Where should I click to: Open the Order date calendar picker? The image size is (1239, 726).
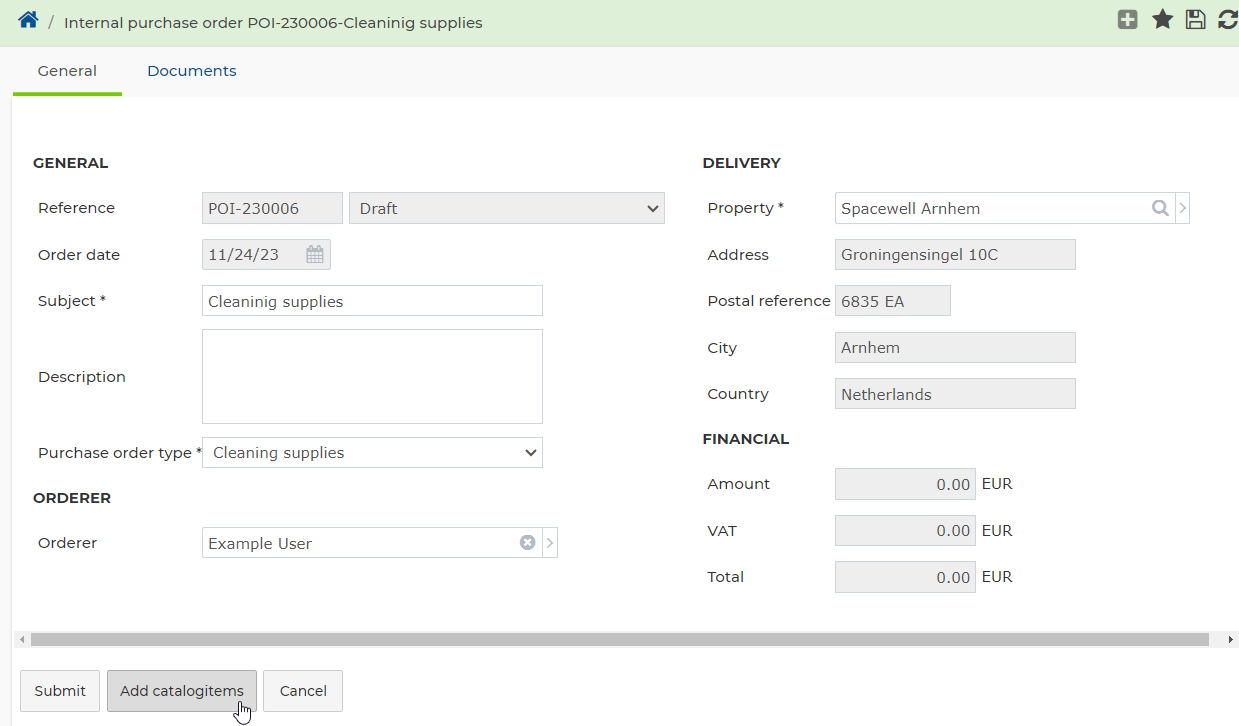click(315, 255)
